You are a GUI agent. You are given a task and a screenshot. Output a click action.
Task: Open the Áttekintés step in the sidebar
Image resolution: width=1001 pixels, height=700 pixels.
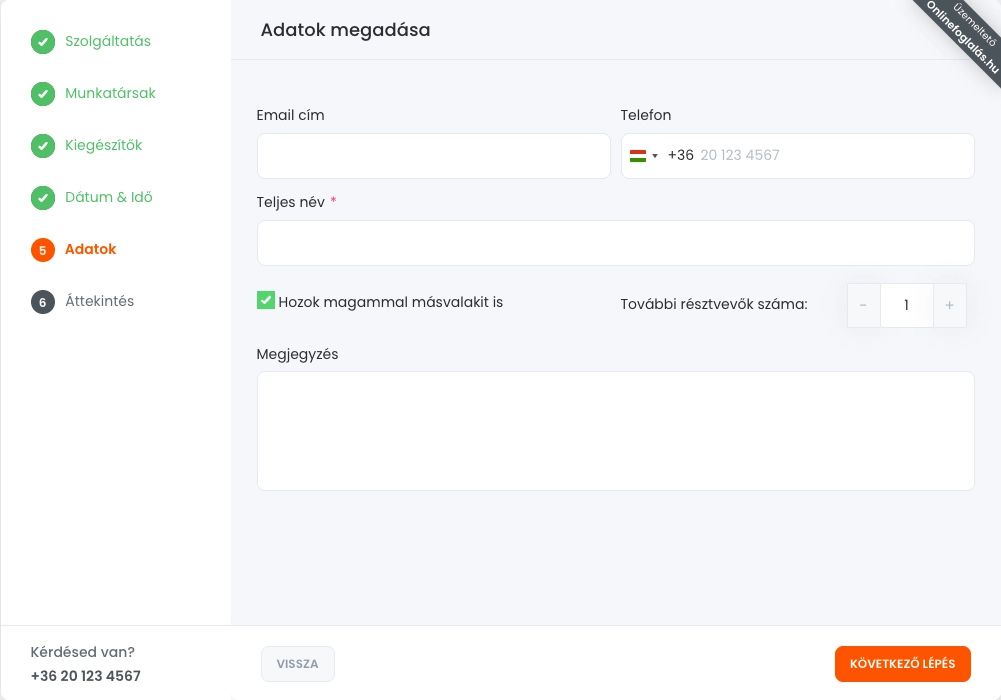tap(99, 302)
